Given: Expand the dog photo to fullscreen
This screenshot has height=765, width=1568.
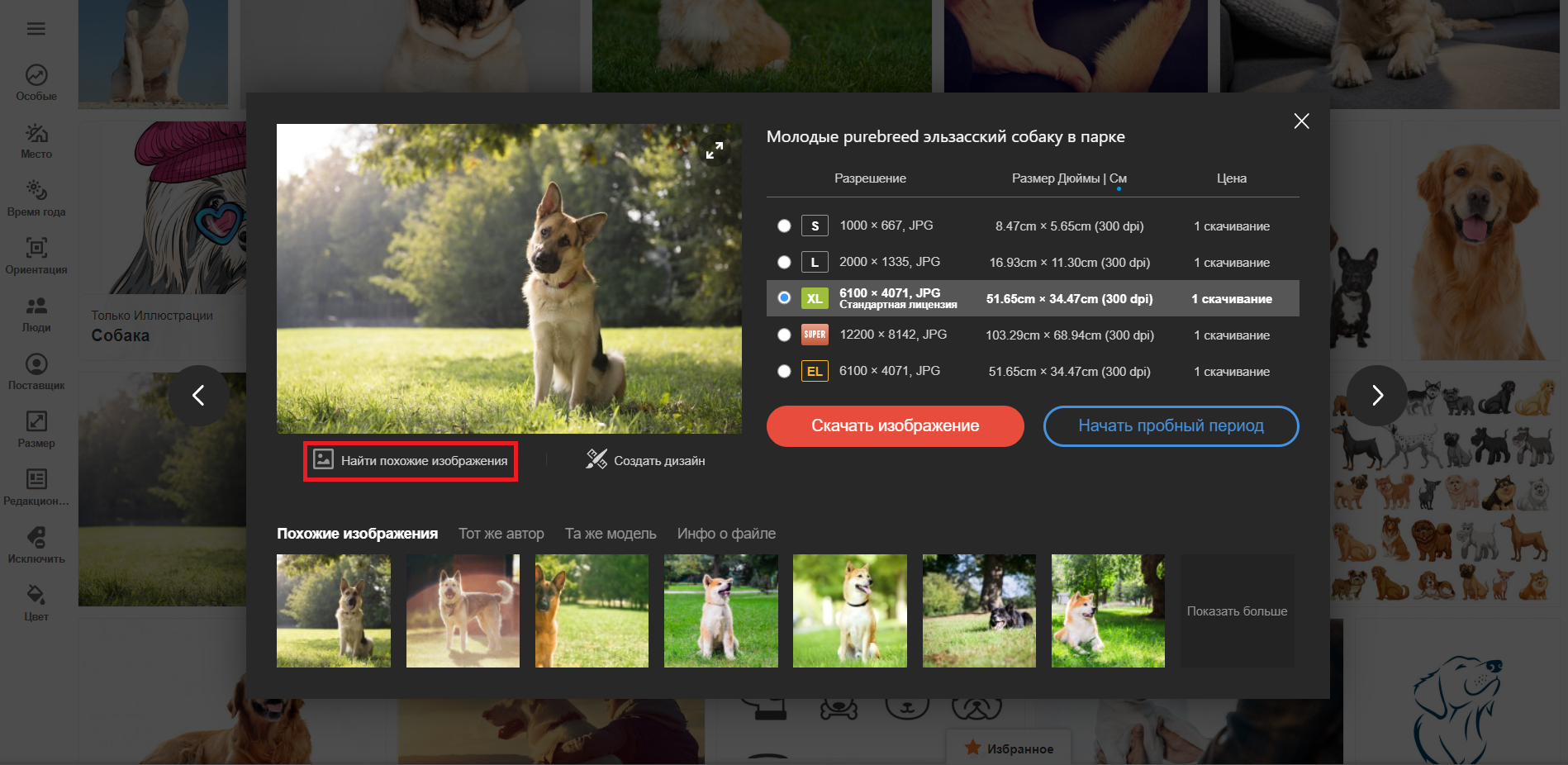Looking at the screenshot, I should 715,150.
